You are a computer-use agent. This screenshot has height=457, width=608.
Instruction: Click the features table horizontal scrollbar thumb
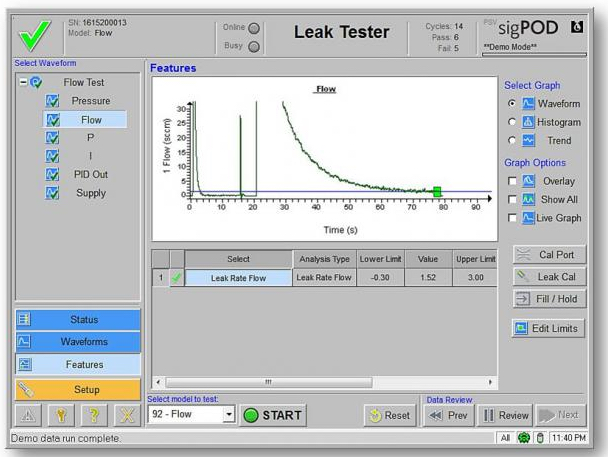(x=269, y=382)
